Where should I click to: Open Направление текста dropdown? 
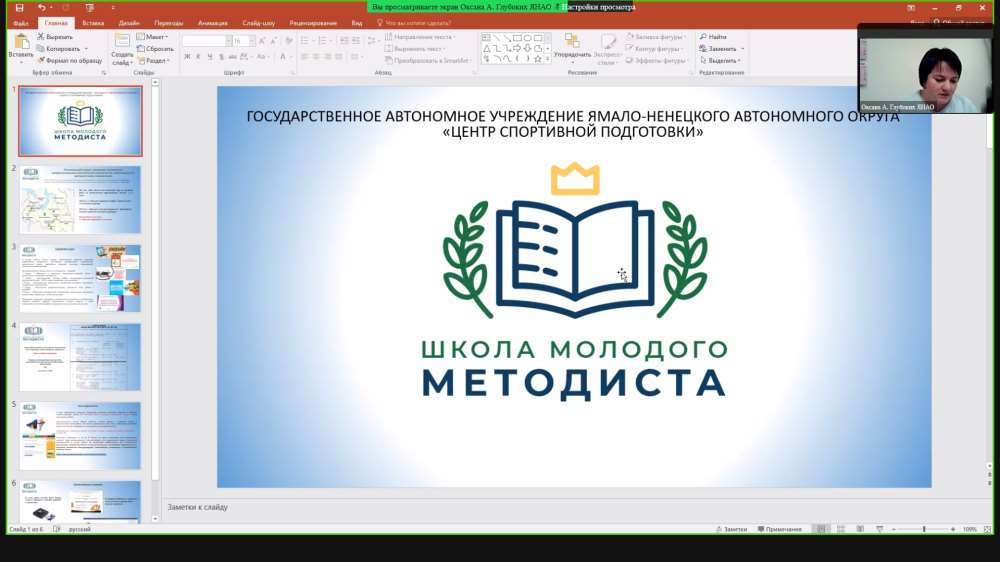(420, 37)
